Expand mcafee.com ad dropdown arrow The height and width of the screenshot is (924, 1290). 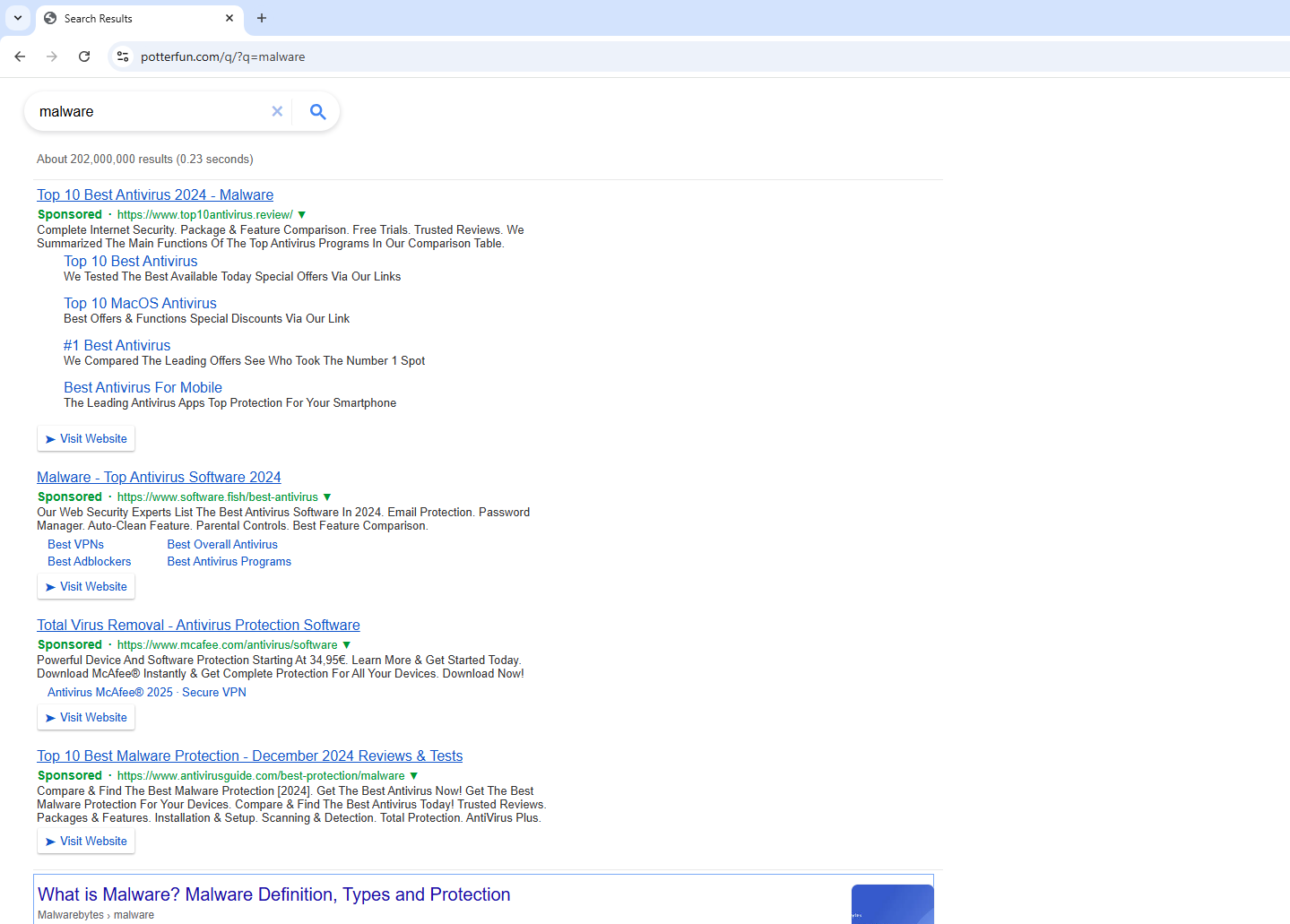347,645
